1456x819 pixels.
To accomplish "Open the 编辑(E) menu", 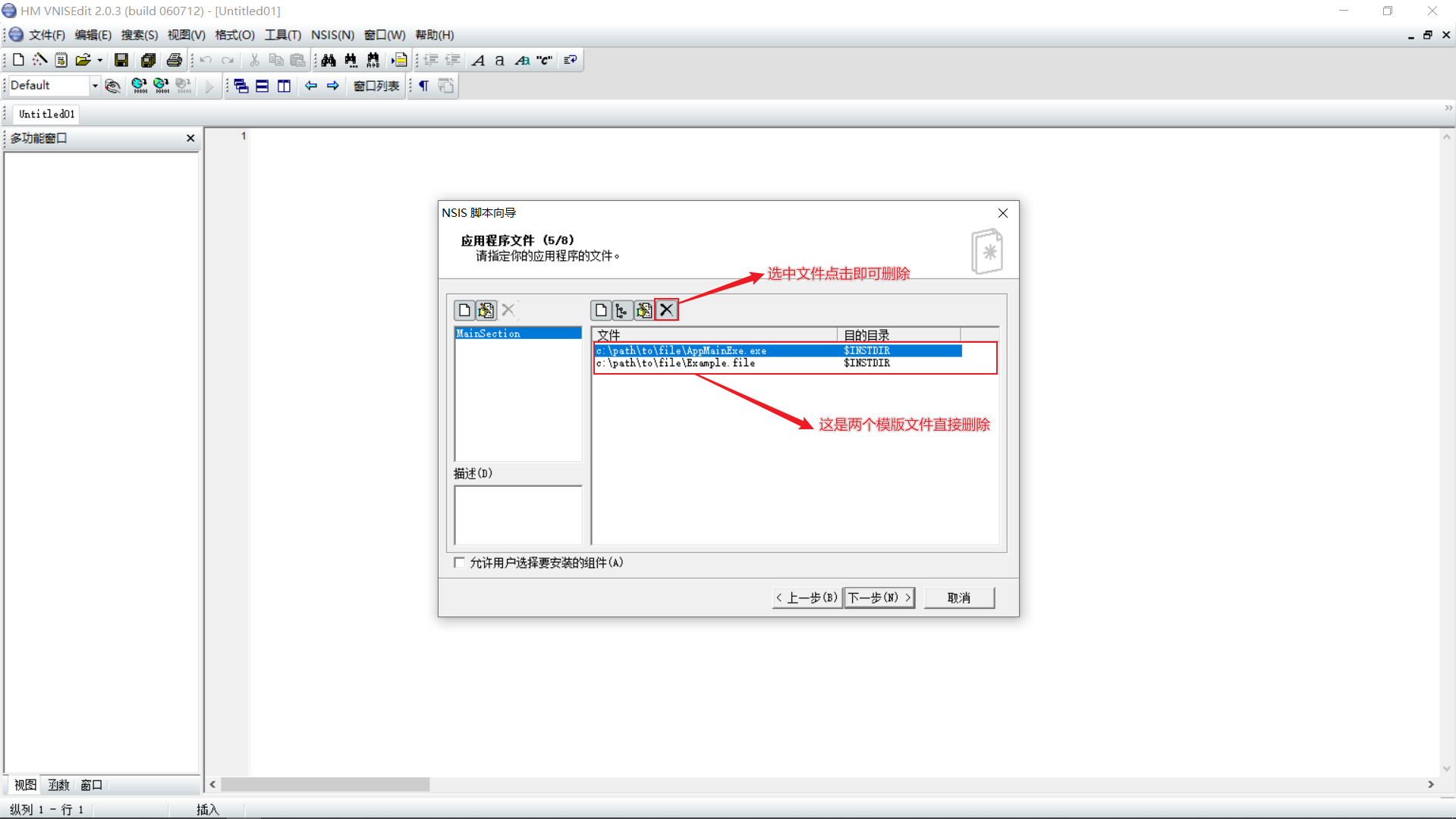I will [x=93, y=35].
